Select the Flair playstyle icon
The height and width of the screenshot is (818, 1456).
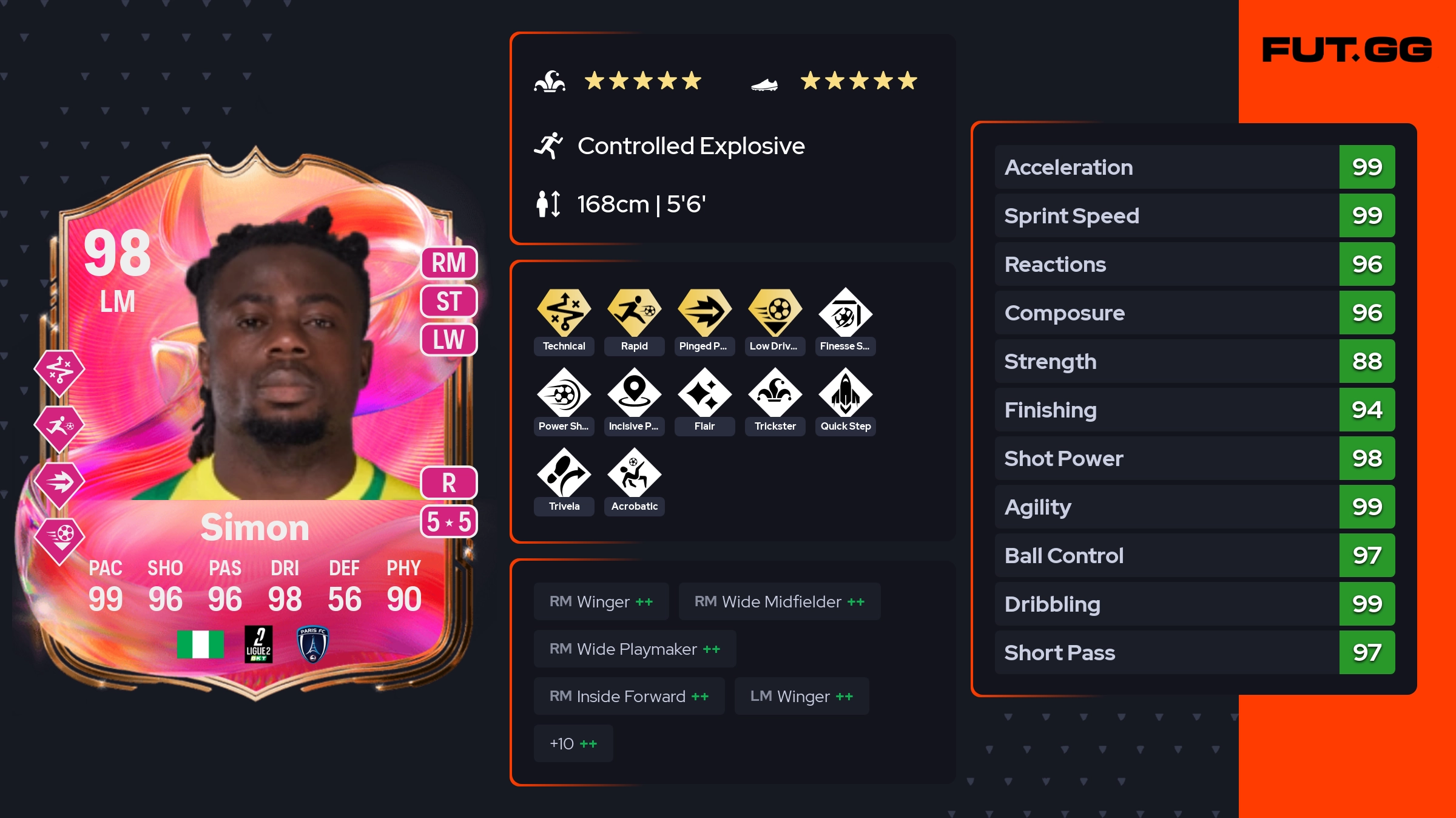[x=704, y=393]
